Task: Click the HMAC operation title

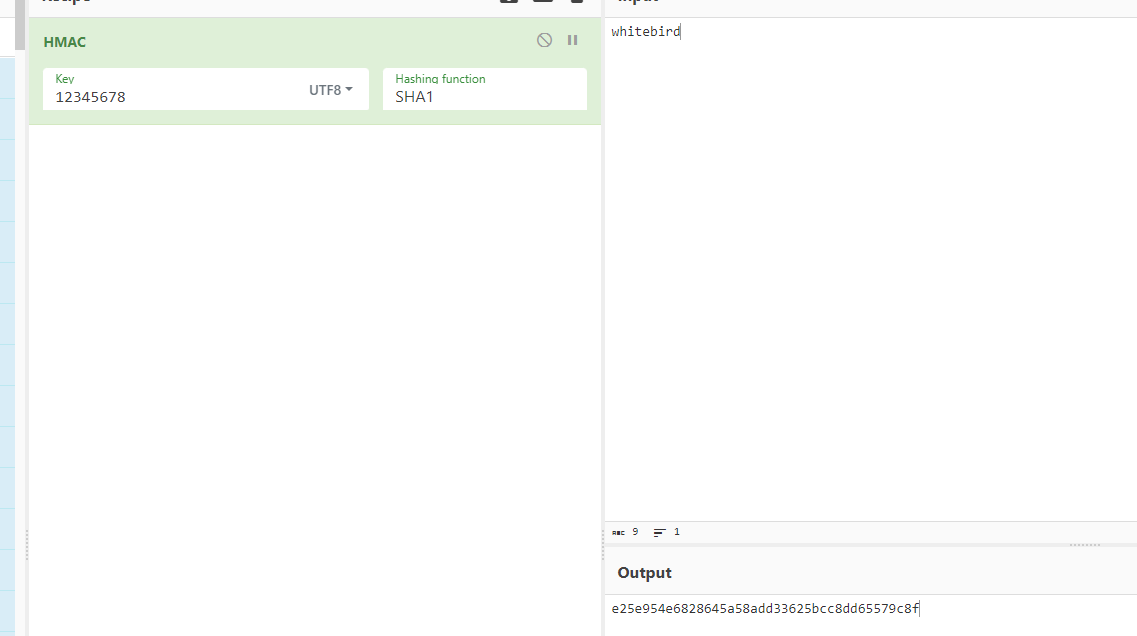Action: (65, 42)
